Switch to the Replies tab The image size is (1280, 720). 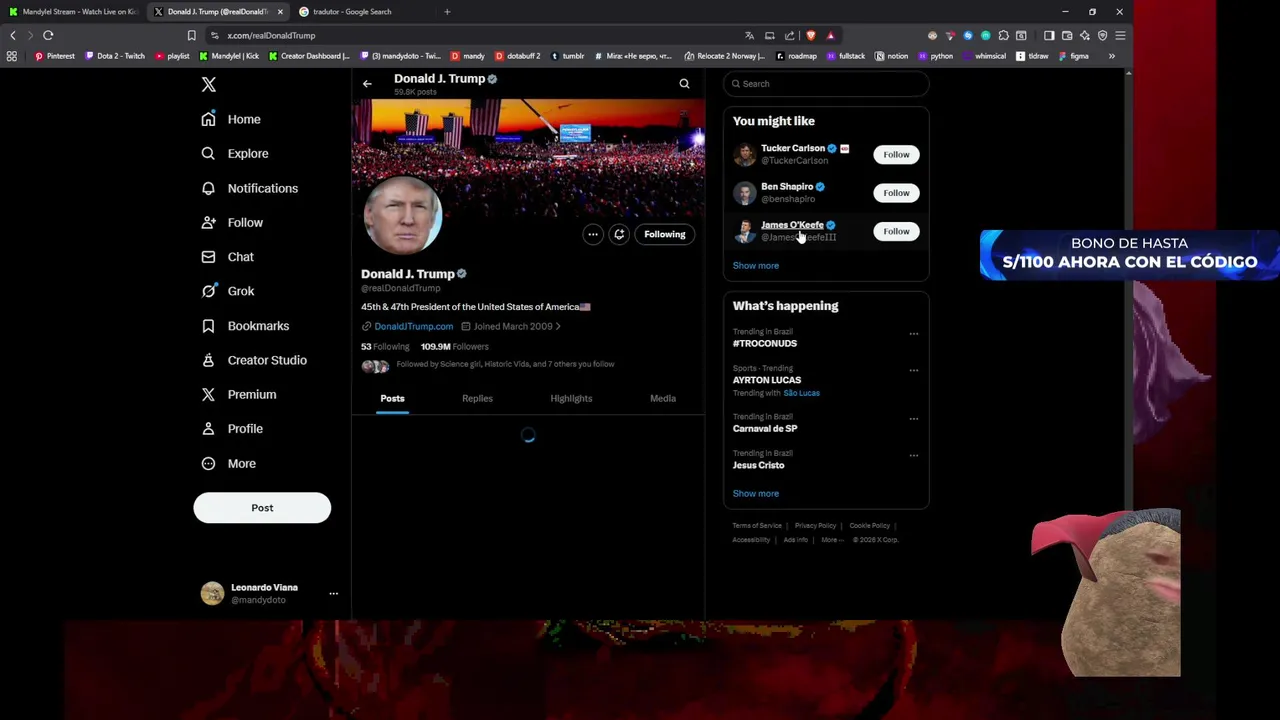point(477,399)
